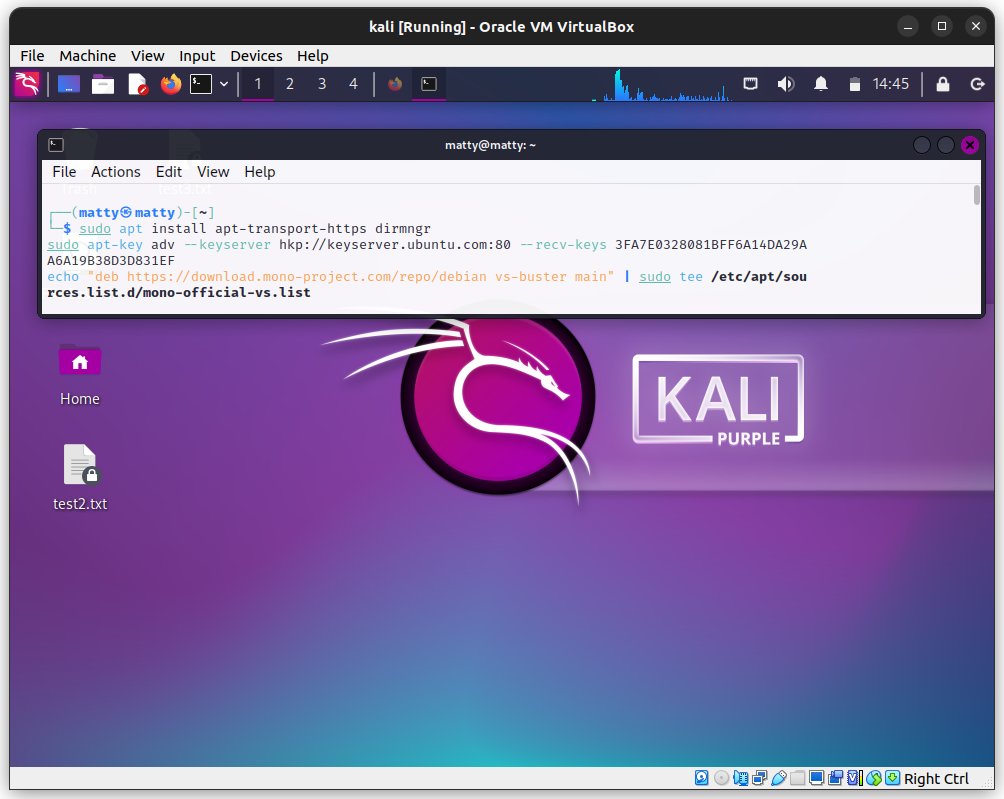Select the terminal window in taskbar

[x=429, y=84]
